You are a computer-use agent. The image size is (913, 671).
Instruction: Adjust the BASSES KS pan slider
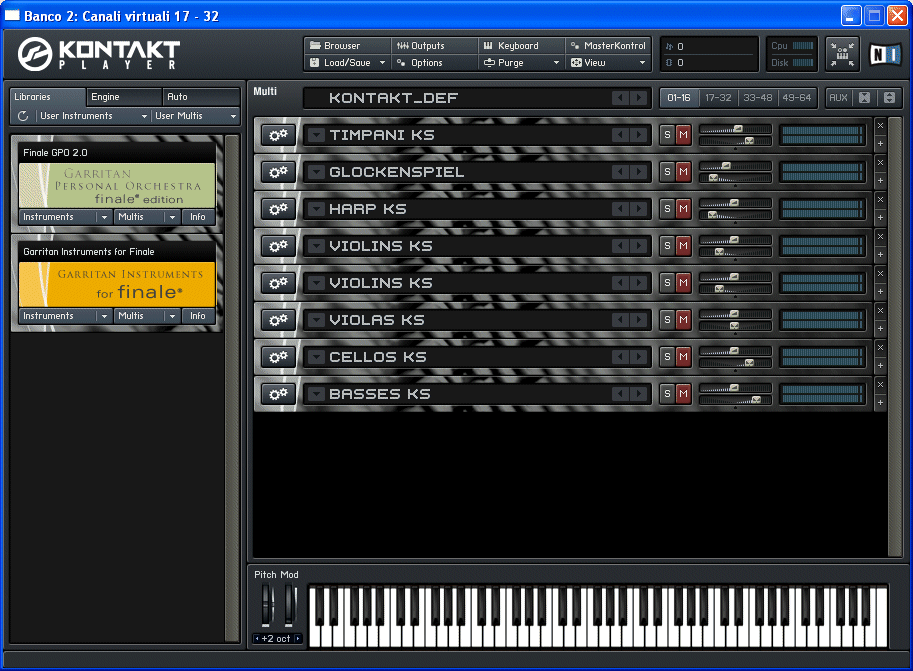[735, 400]
